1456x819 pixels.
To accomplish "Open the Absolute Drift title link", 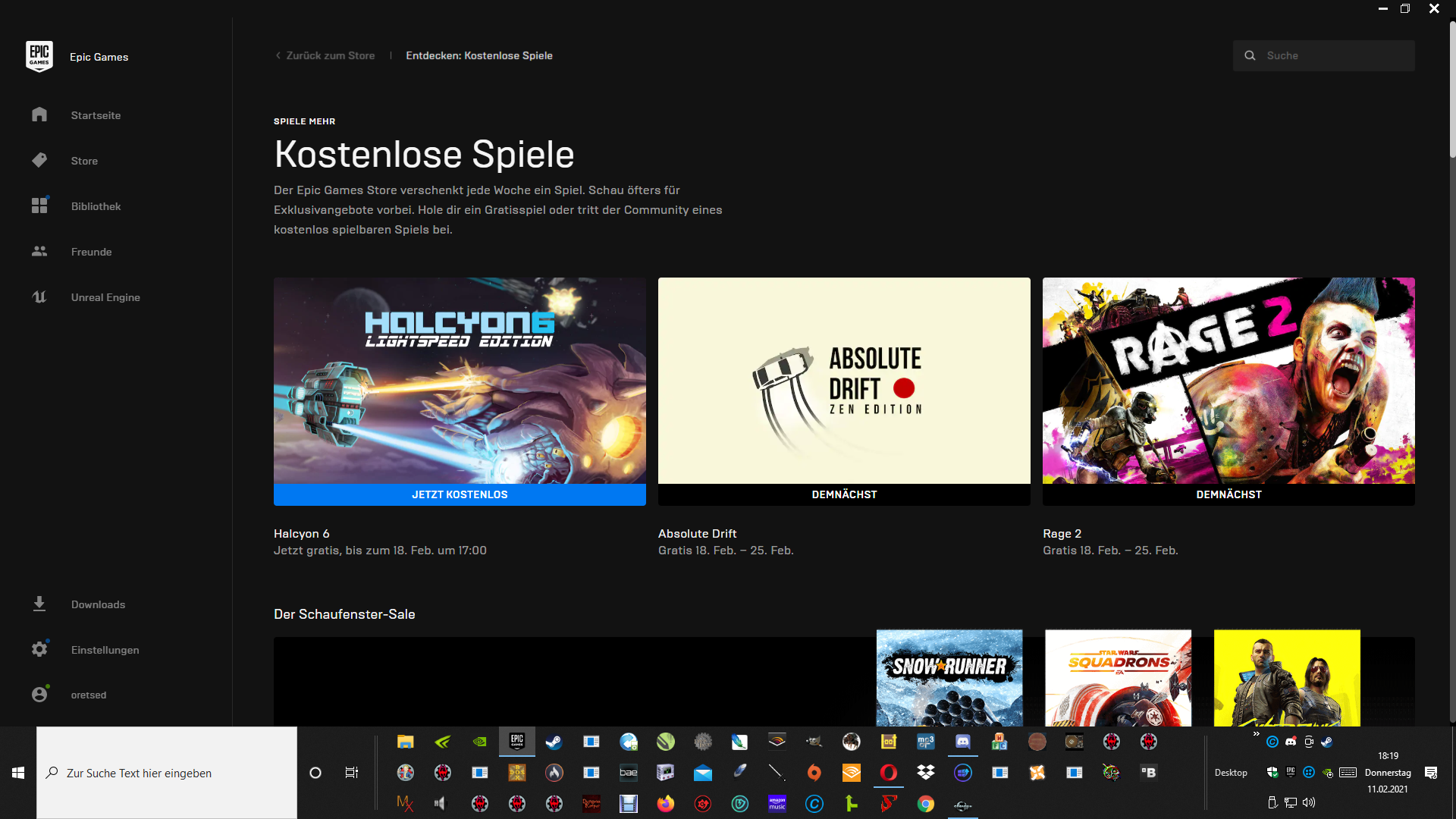I will (x=697, y=534).
